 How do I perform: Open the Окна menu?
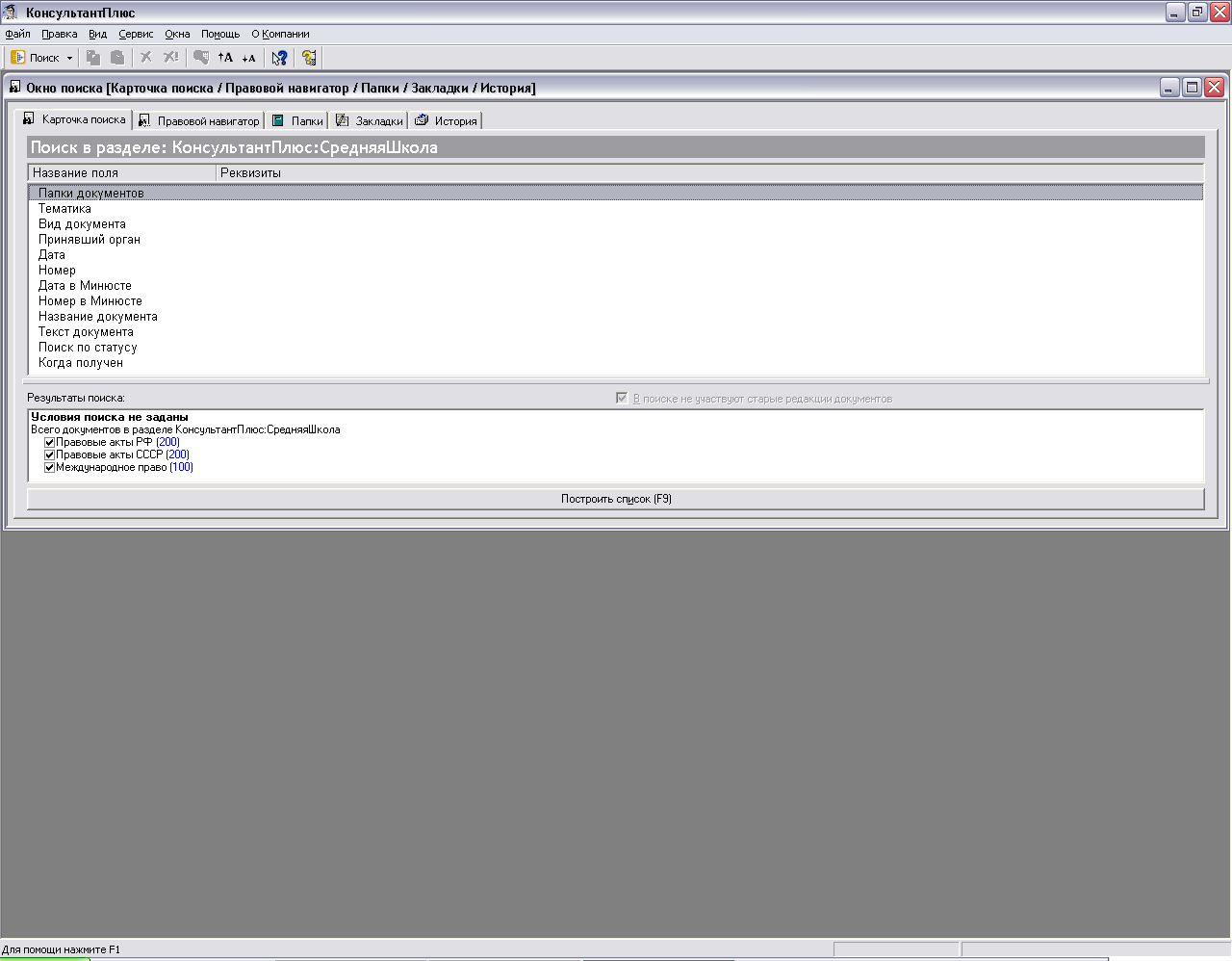click(177, 34)
